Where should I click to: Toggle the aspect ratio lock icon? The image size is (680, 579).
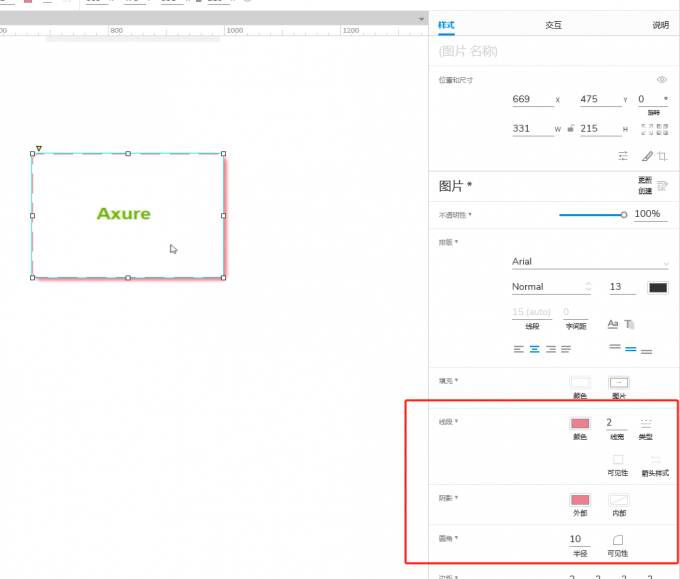pos(571,128)
